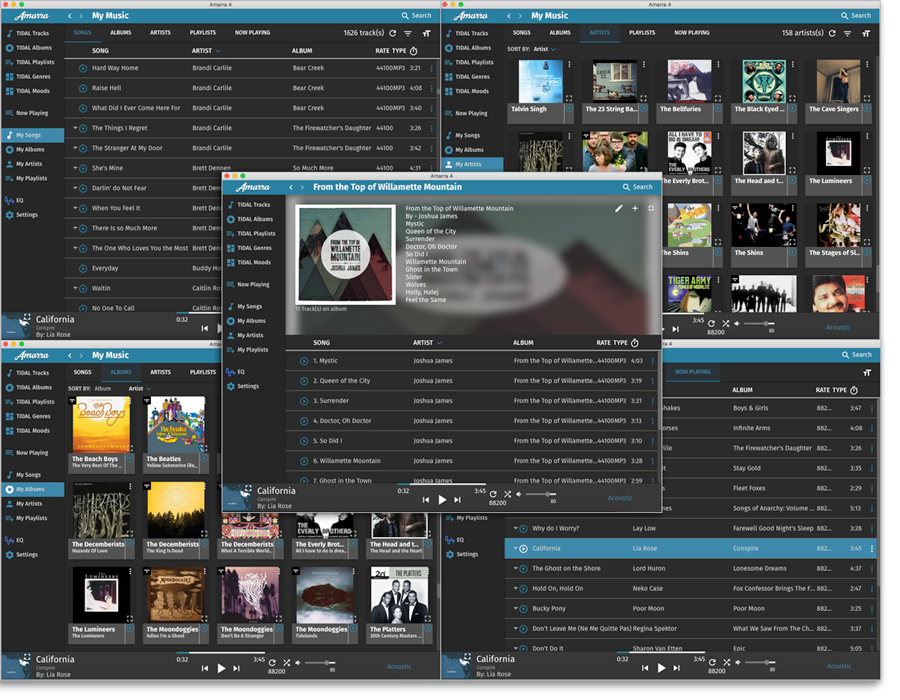Expand triangle next to The Stranger At My Door

point(75,148)
